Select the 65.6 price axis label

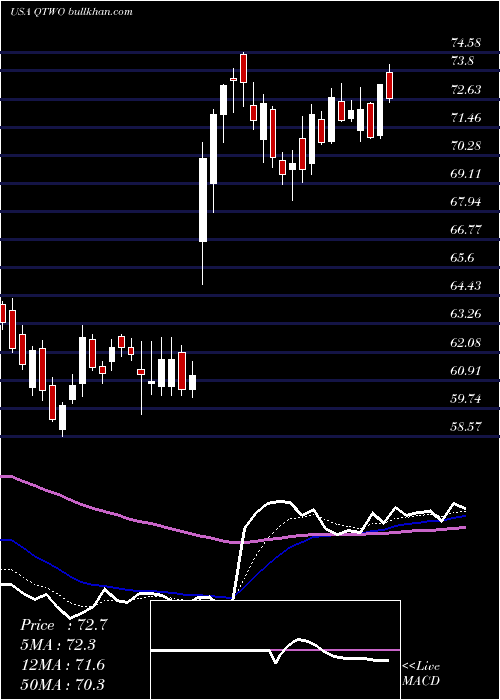coord(462,258)
